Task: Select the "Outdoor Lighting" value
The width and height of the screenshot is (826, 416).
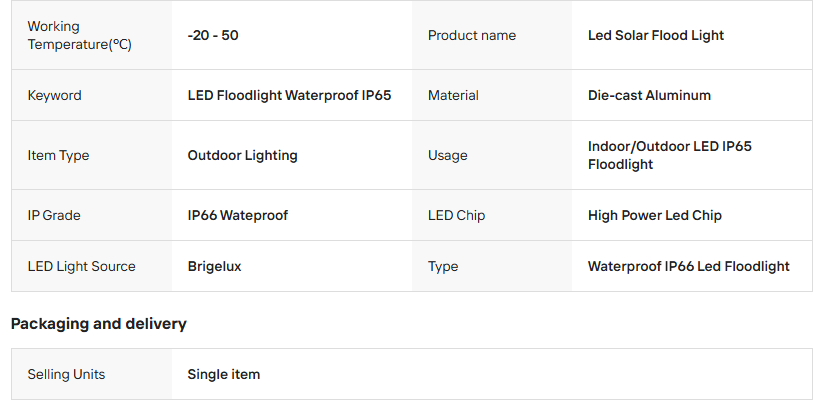Action: [243, 156]
